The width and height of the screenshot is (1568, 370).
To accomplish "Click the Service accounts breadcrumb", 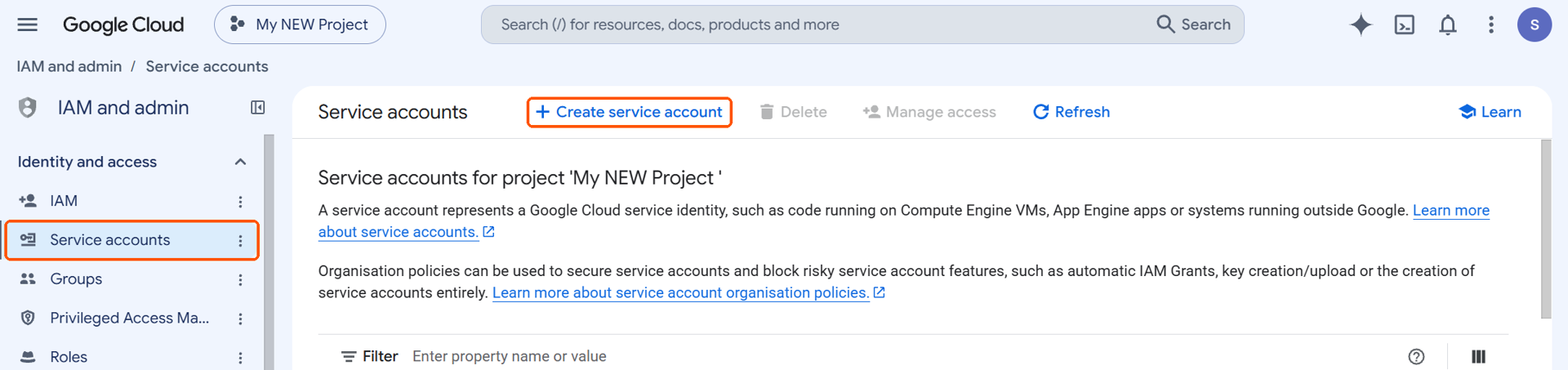I will pyautogui.click(x=207, y=66).
